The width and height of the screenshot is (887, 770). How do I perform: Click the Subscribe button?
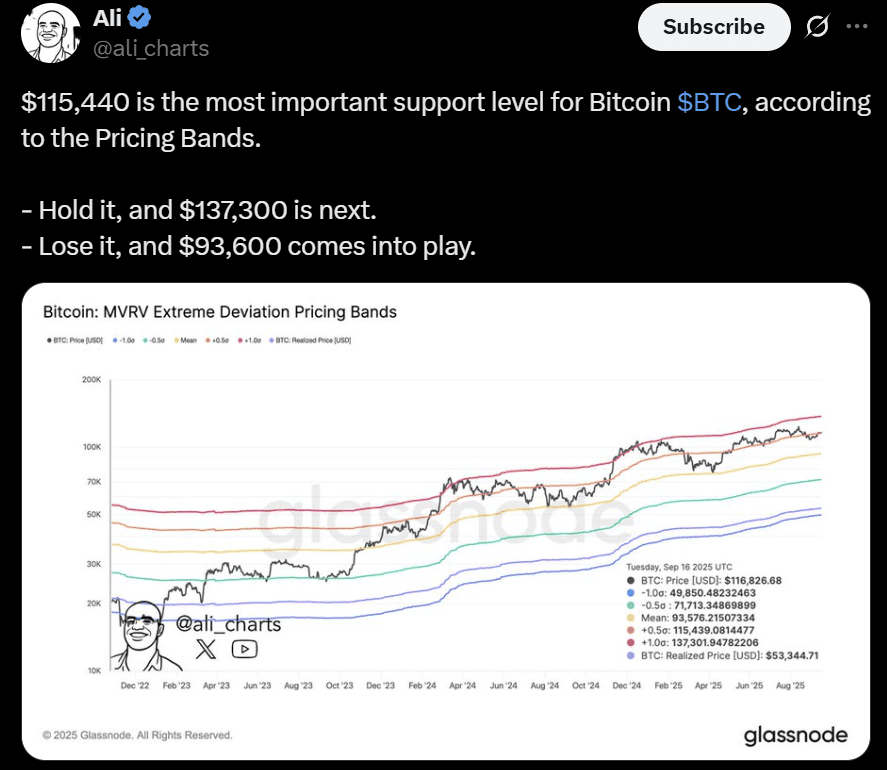tap(714, 27)
